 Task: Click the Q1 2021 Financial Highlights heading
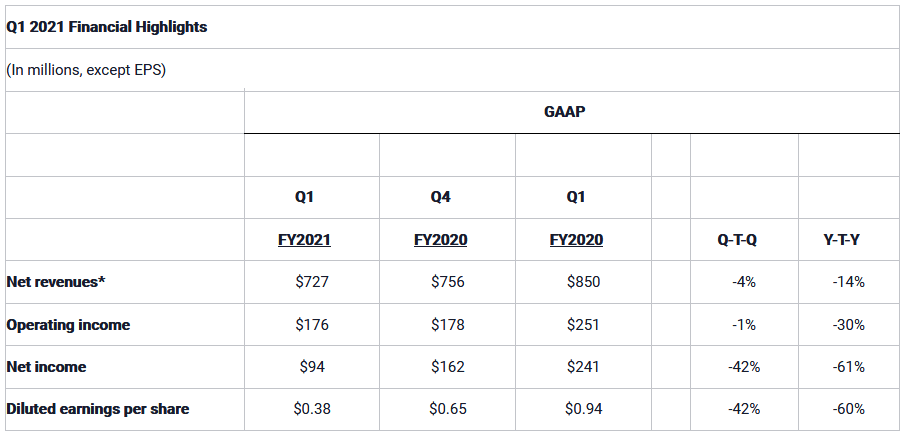(x=107, y=27)
